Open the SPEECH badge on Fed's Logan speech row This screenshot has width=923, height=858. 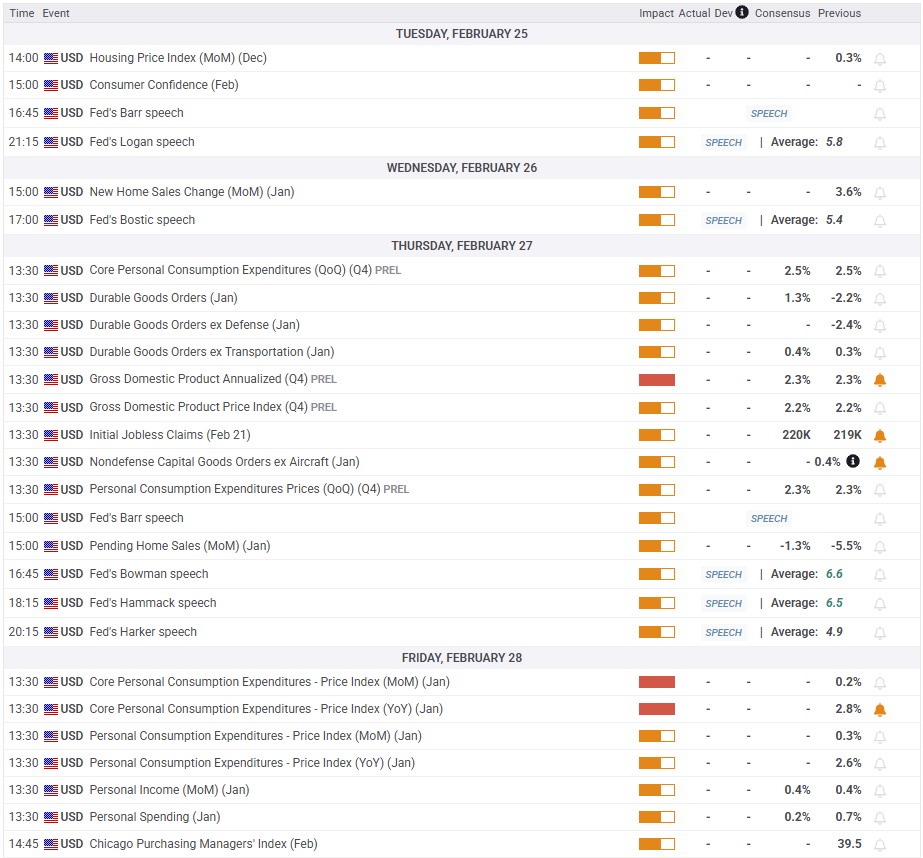coord(723,142)
